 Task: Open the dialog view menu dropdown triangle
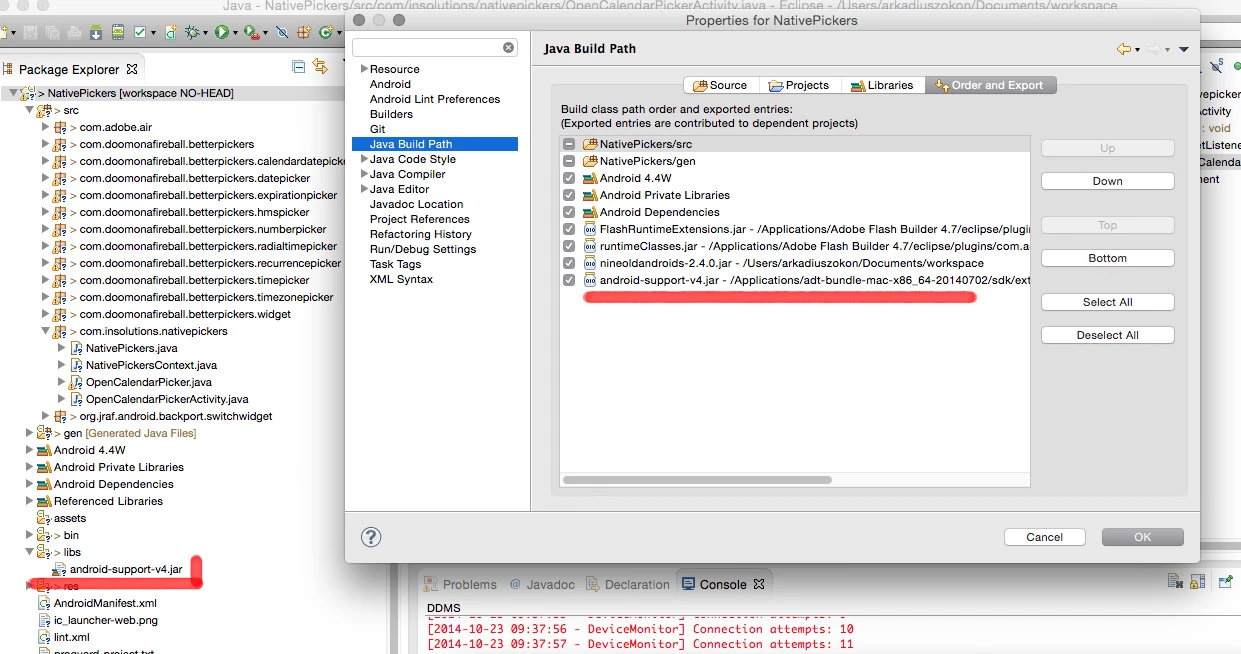1183,49
